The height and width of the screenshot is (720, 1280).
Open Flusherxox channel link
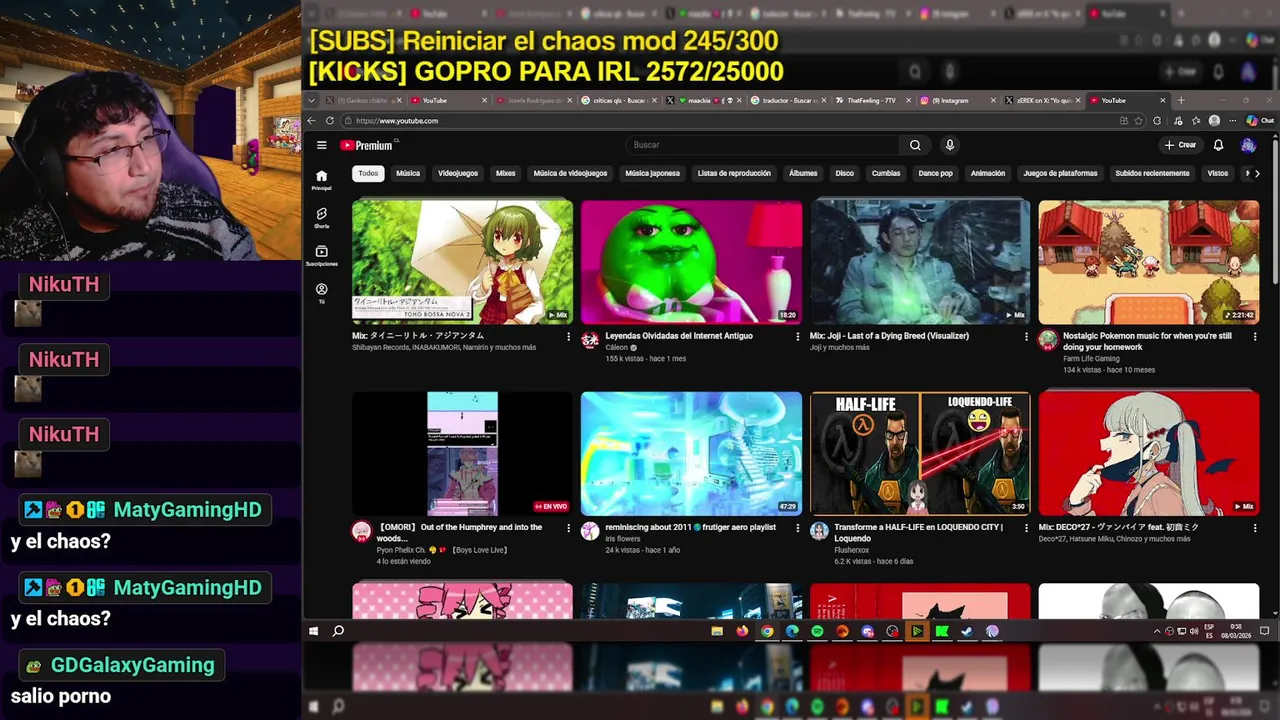852,550
